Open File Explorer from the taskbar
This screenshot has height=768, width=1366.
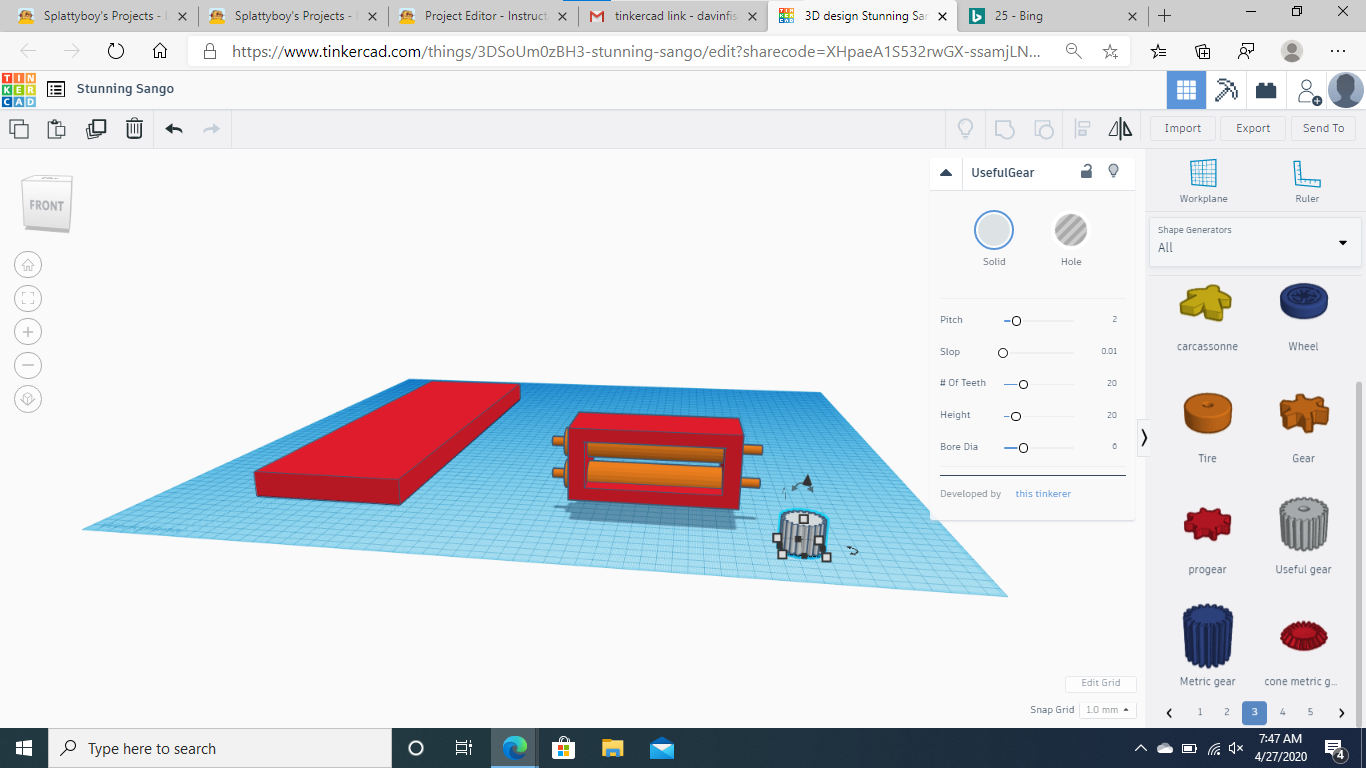click(612, 748)
